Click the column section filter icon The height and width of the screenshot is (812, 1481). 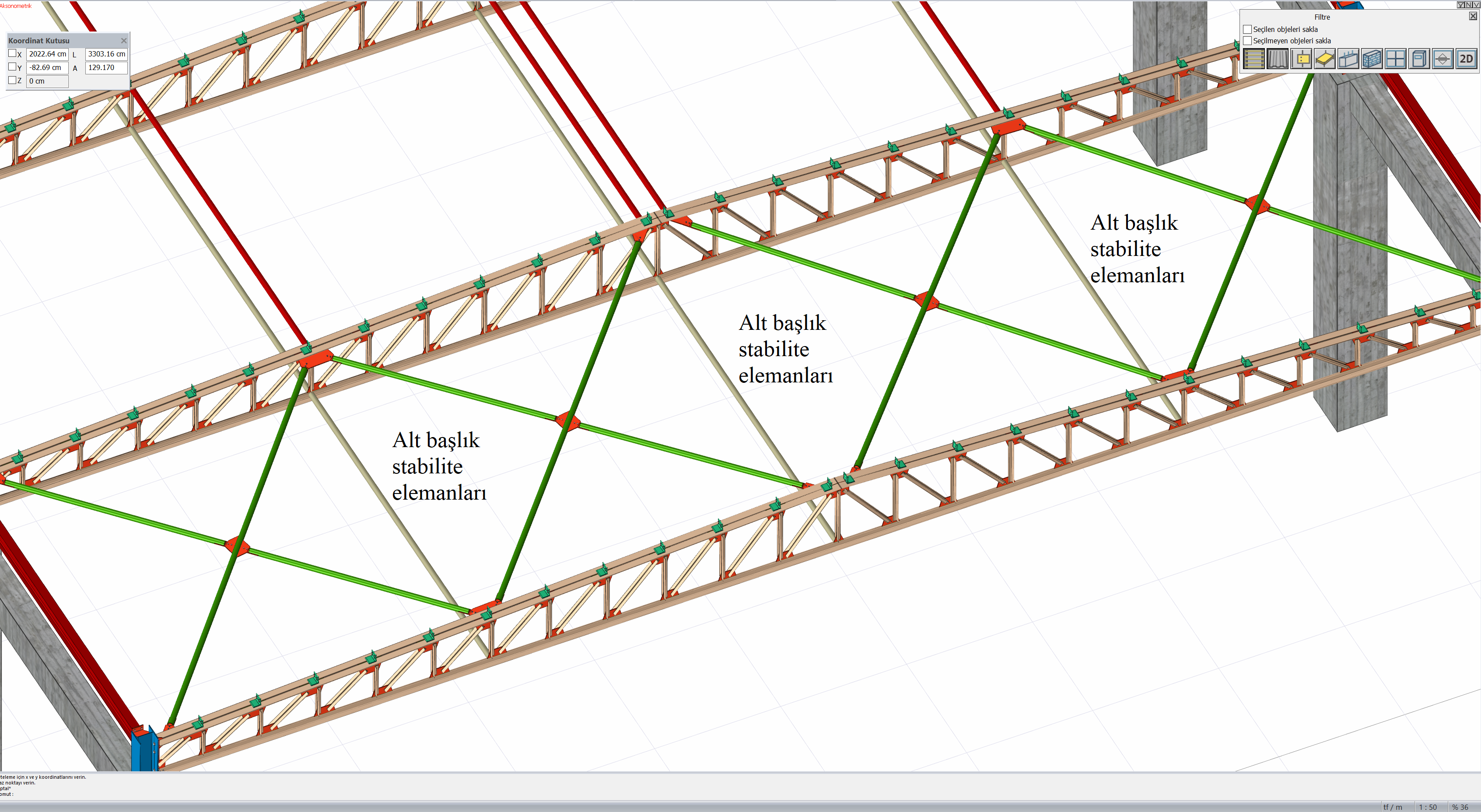coord(1301,59)
